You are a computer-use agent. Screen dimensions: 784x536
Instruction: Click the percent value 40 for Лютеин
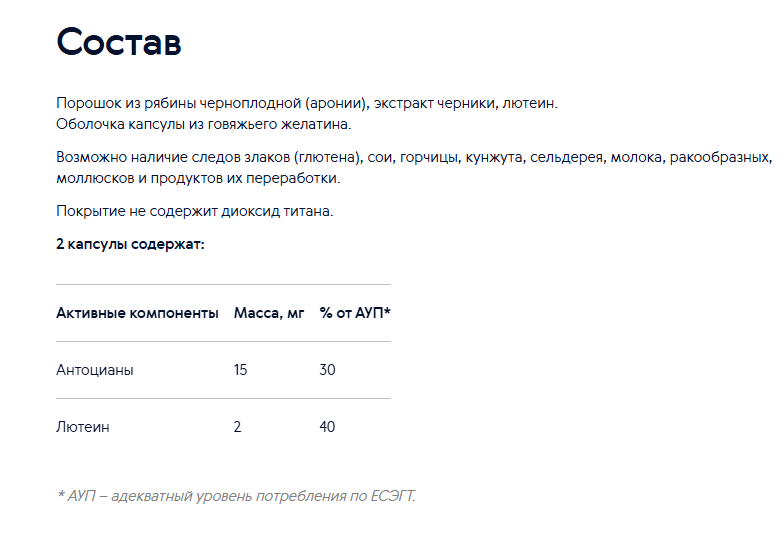click(x=328, y=427)
